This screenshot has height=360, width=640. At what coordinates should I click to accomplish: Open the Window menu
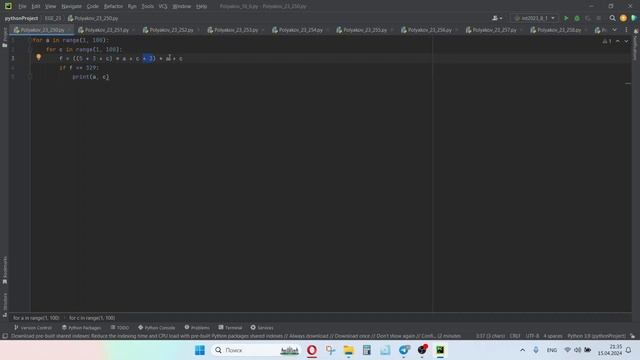(x=182, y=6)
